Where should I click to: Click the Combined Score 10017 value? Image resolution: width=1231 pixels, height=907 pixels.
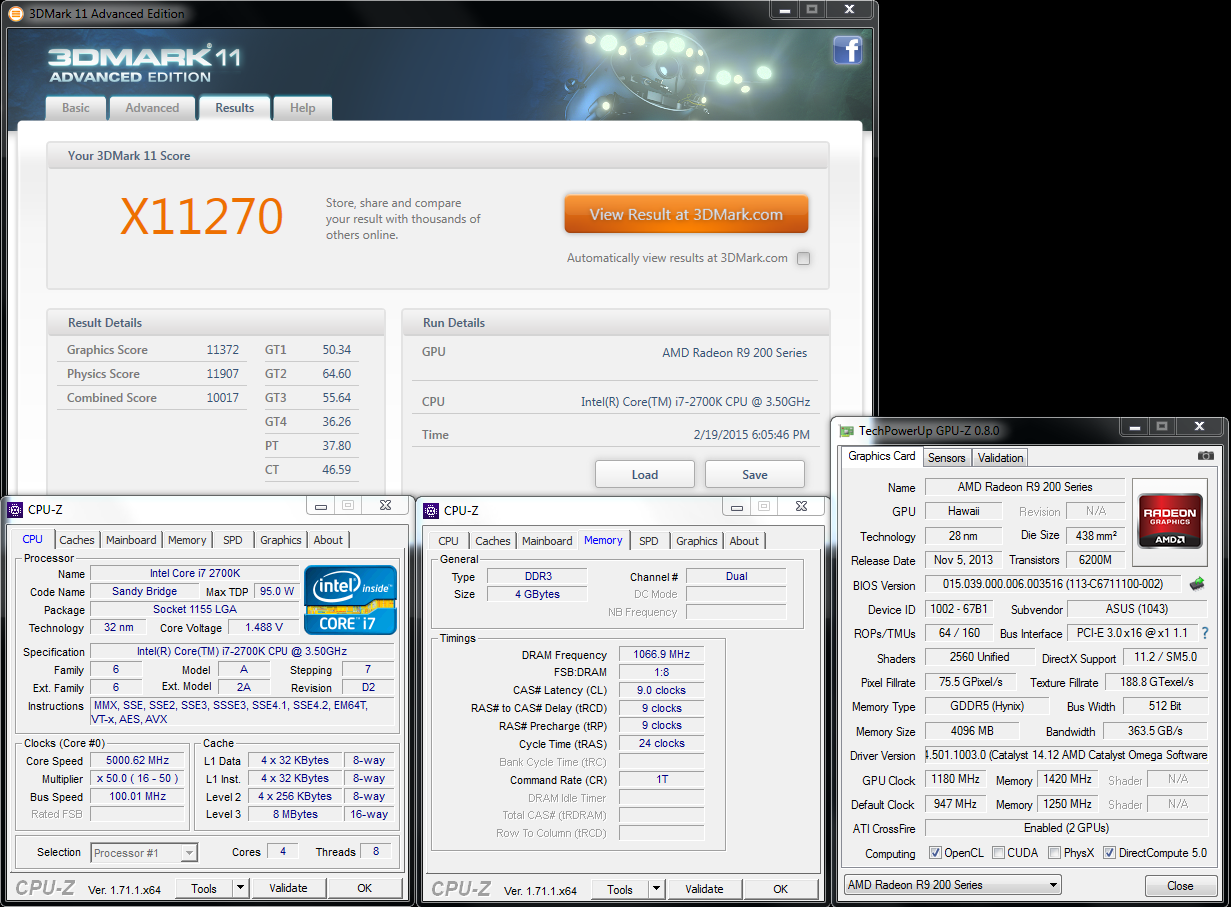[x=223, y=398]
